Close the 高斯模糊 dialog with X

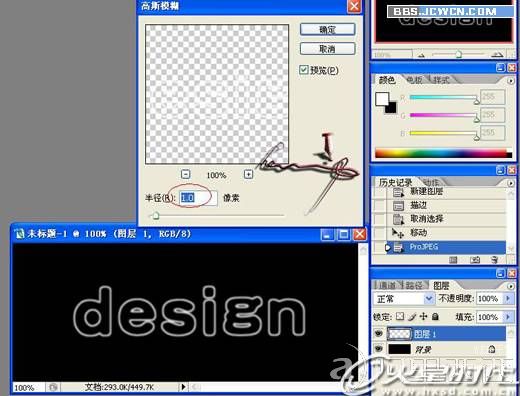354,6
